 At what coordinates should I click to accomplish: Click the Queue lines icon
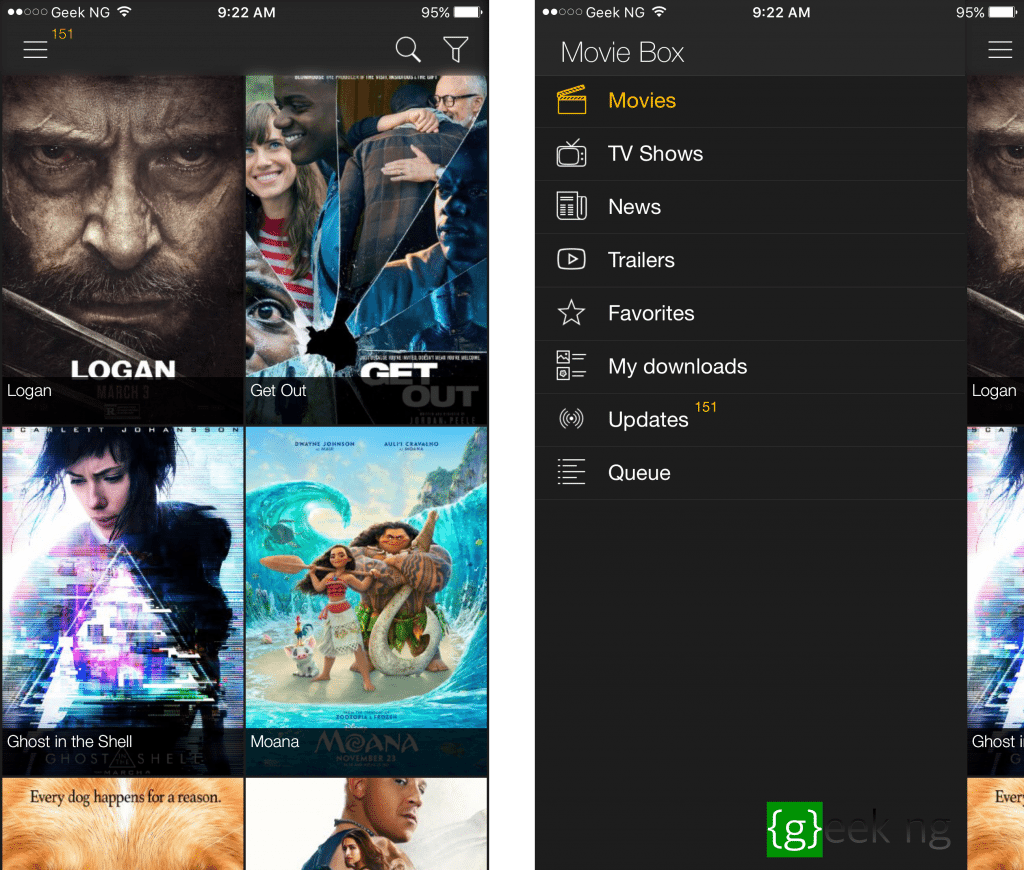tap(571, 472)
